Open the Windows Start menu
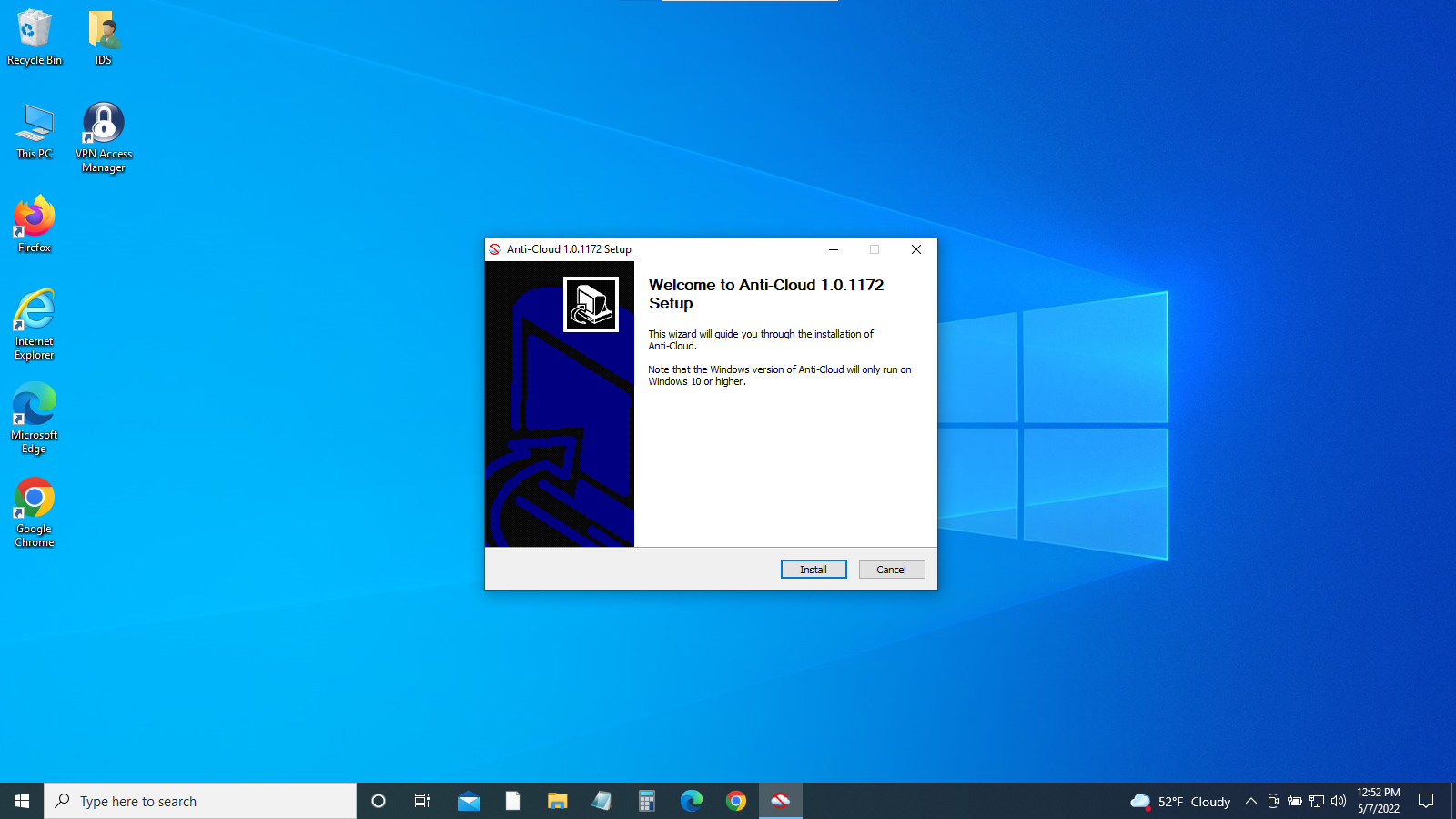This screenshot has height=819, width=1456. point(22,801)
